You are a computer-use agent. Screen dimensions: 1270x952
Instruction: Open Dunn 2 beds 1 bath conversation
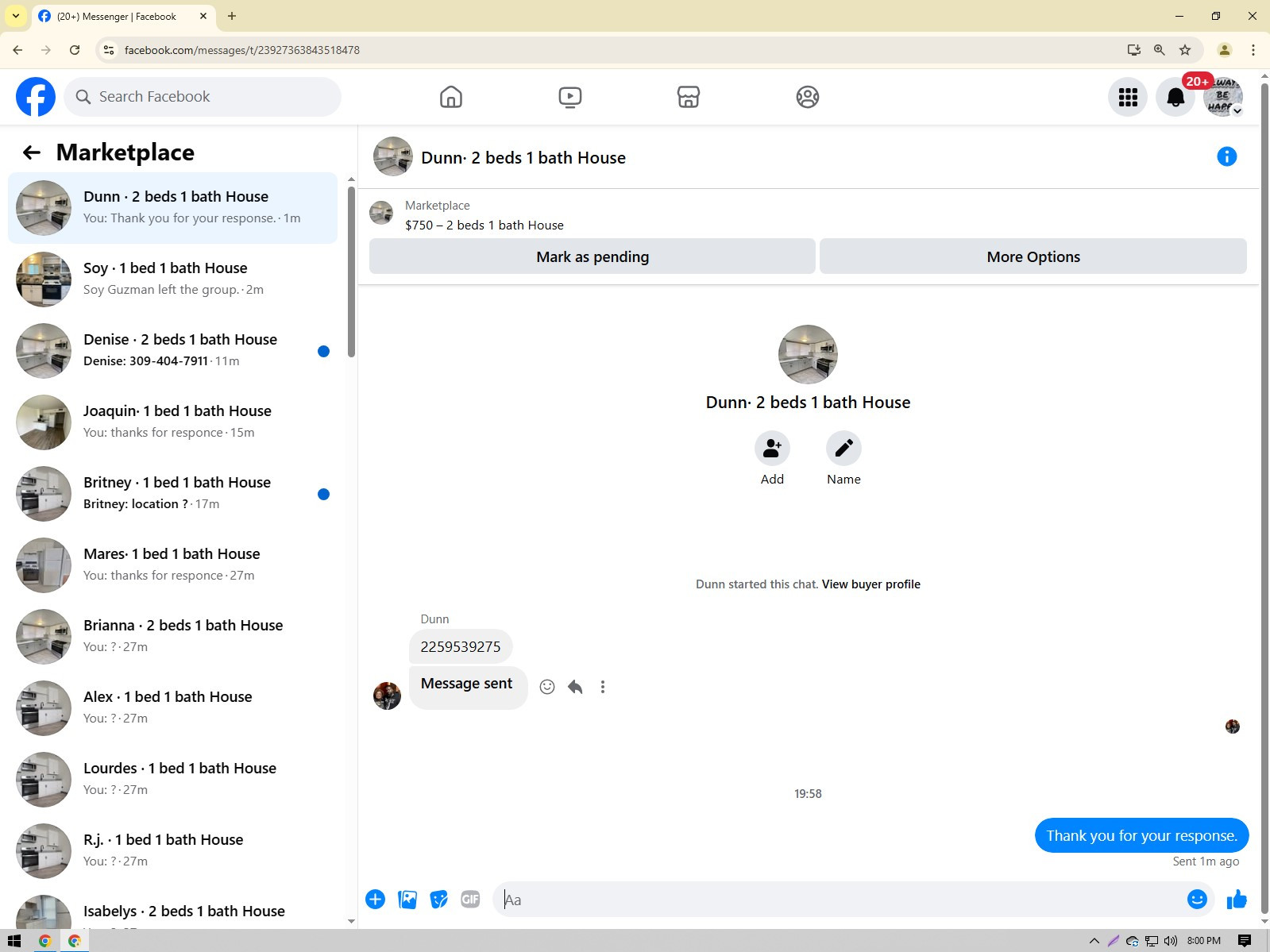click(172, 208)
